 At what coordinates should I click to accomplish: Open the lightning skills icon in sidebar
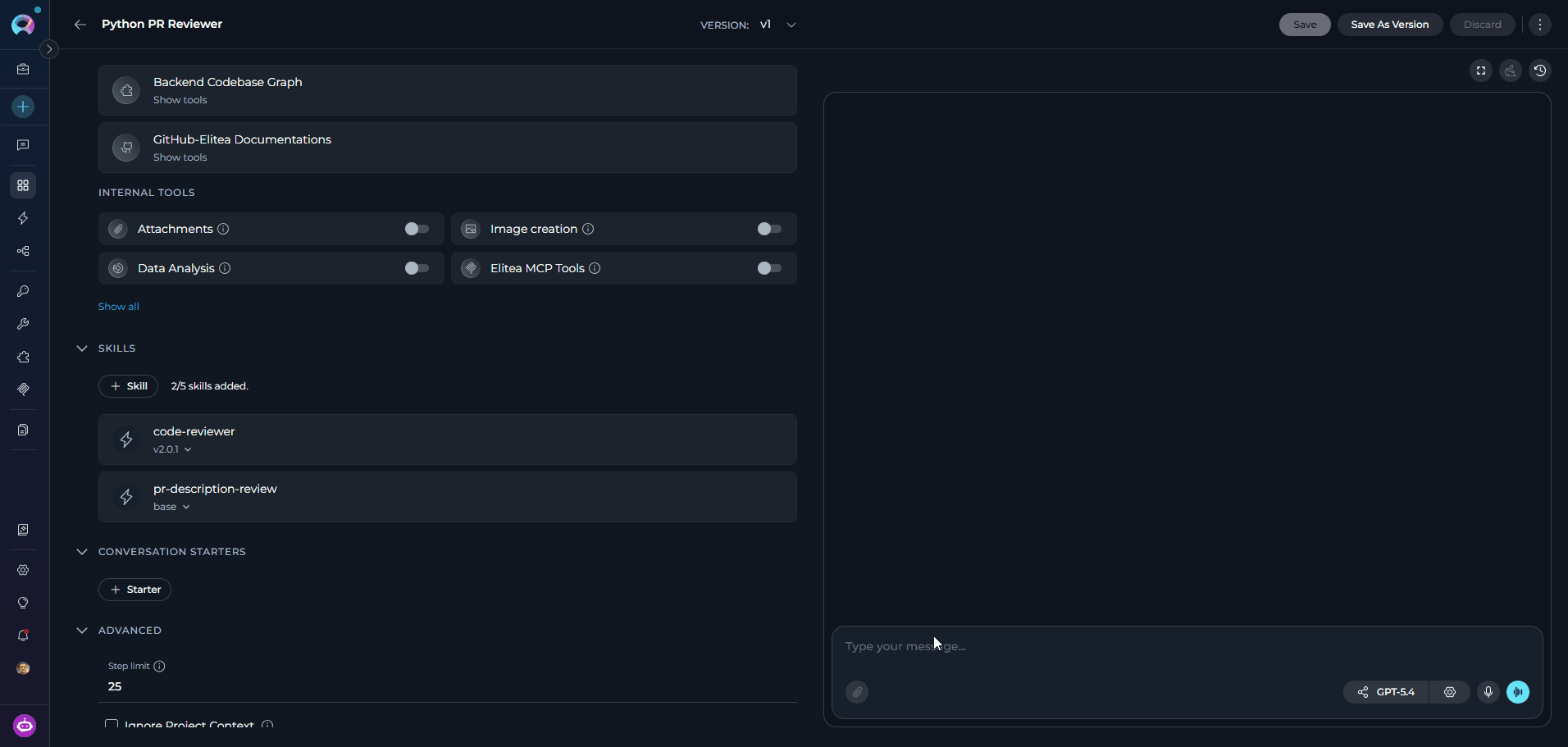click(x=23, y=218)
